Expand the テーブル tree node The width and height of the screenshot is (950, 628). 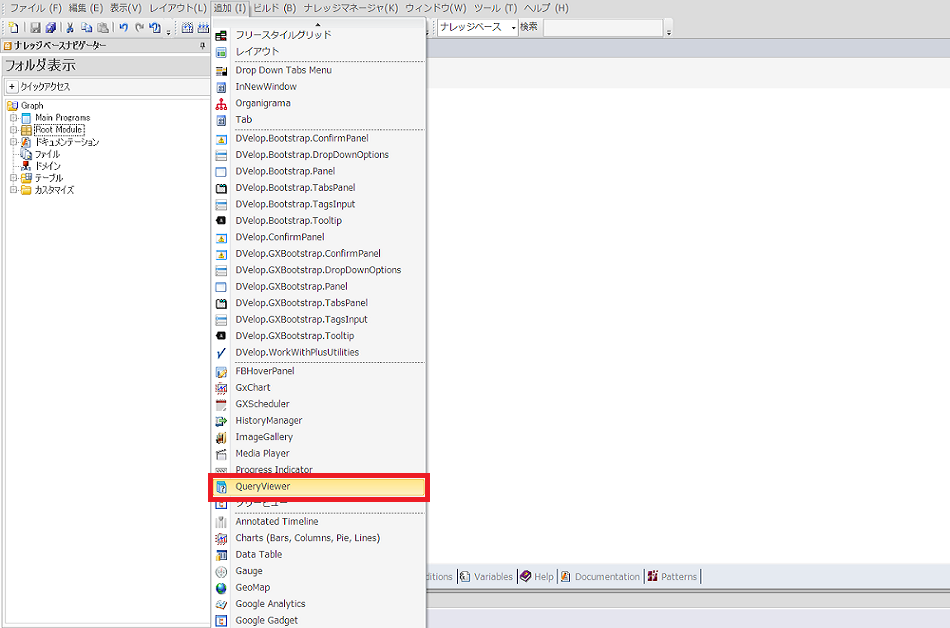click(14, 178)
